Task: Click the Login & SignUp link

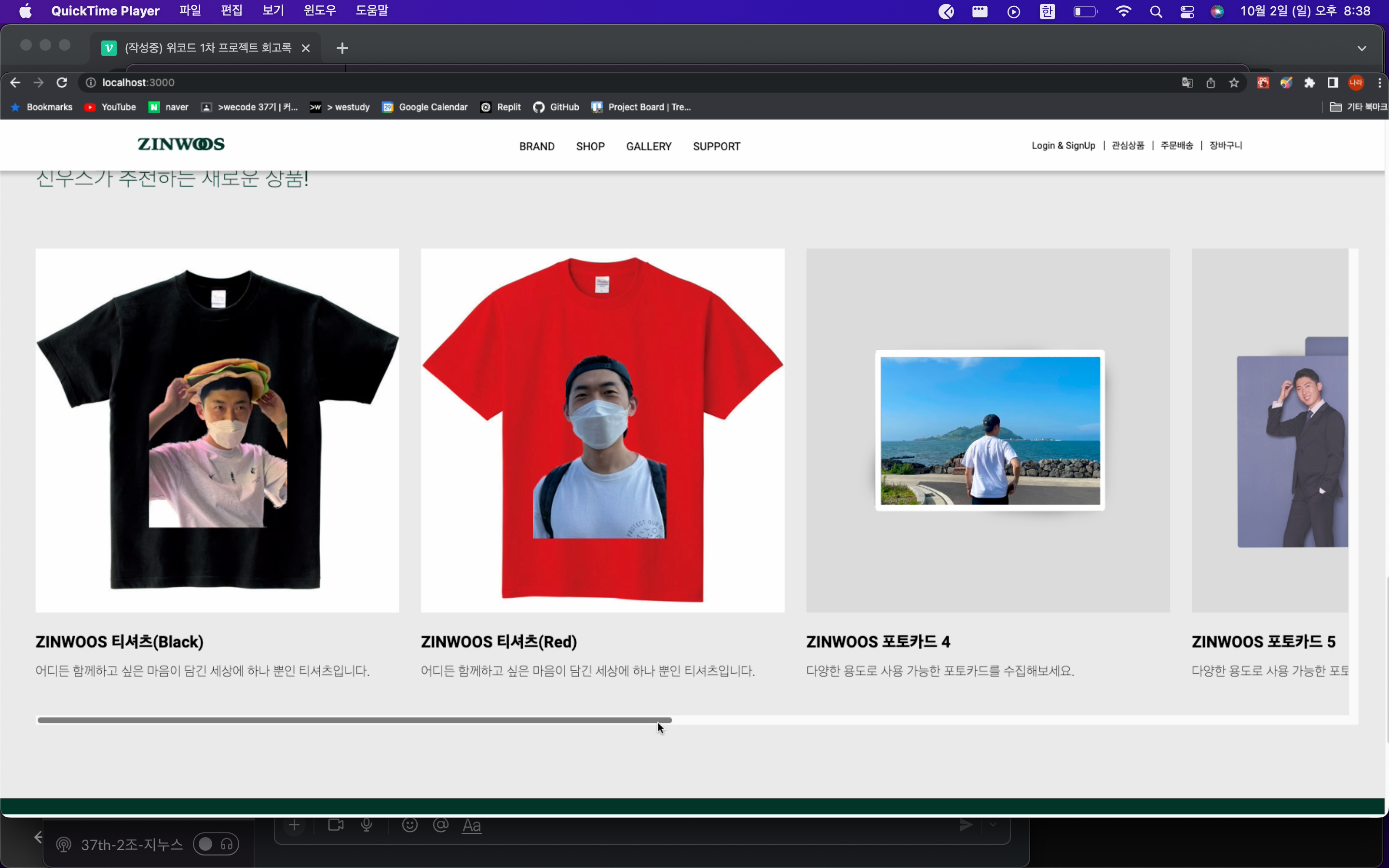Action: (x=1063, y=146)
